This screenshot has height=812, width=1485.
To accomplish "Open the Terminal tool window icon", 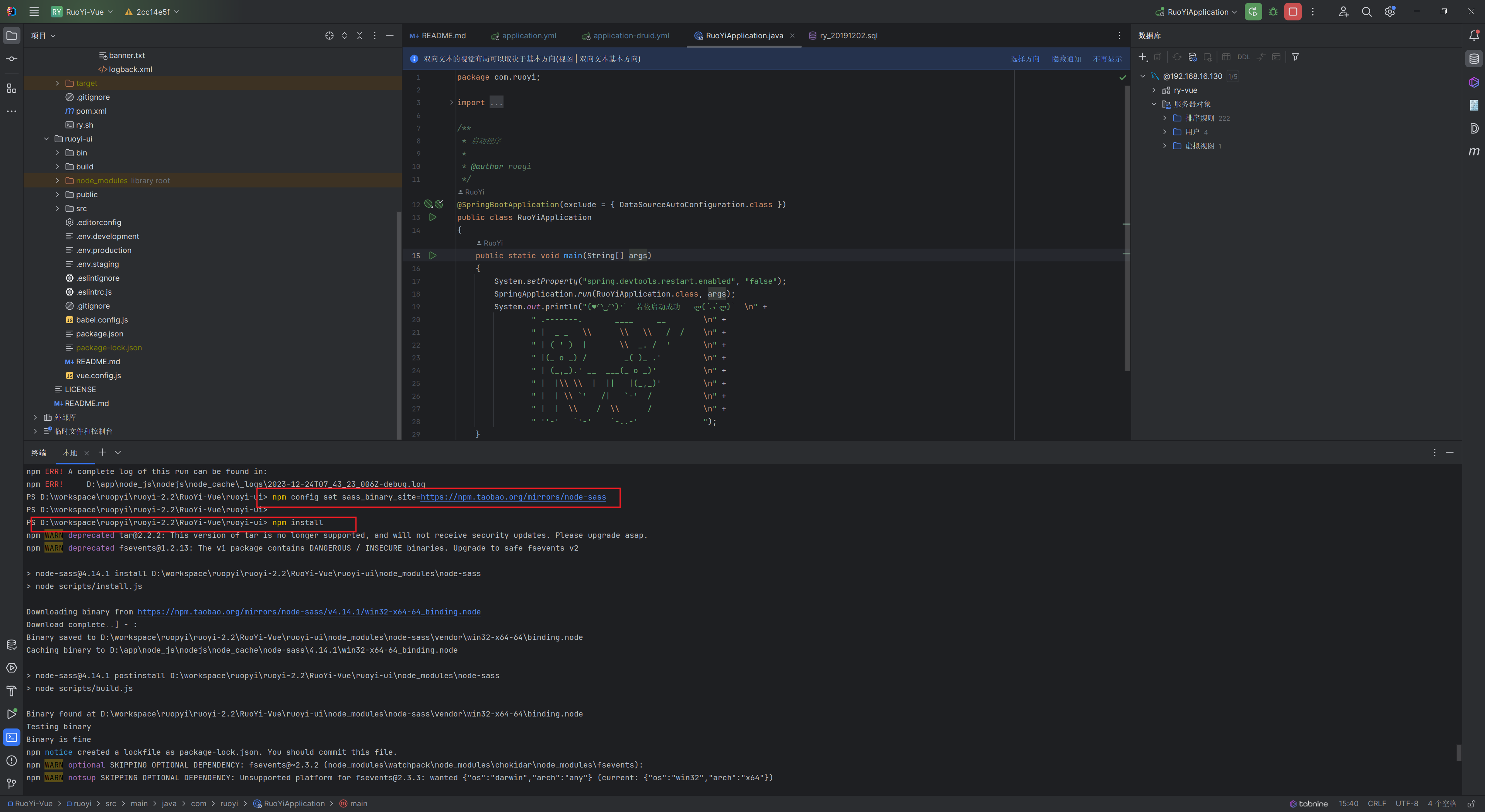I will (12, 737).
